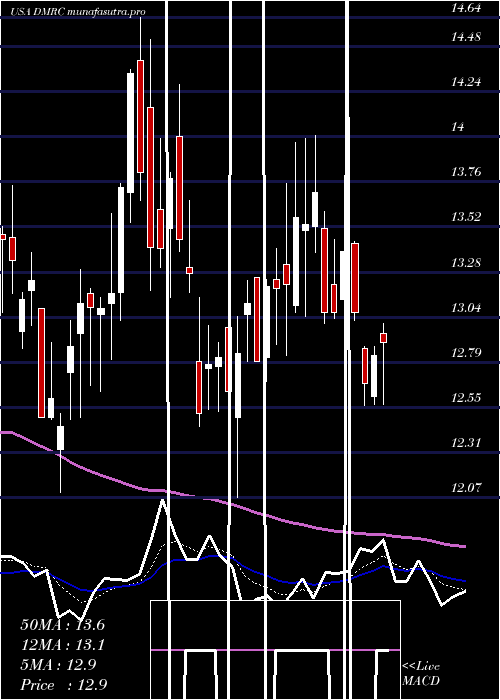
Task: Click the 12.55 price axis label
Action: 466,397
